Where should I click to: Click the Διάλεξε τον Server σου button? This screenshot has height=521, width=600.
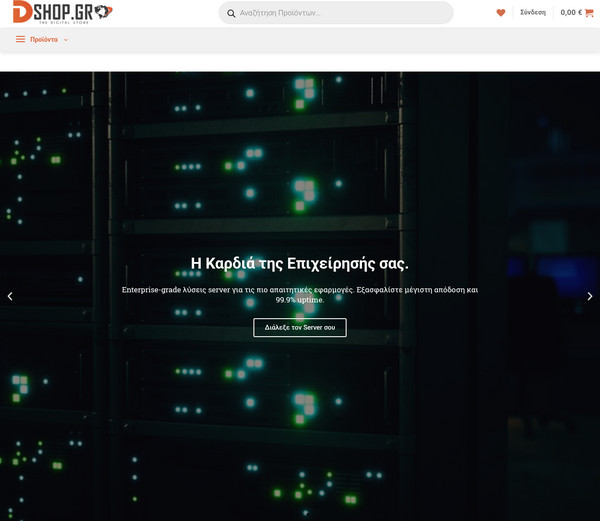click(x=300, y=327)
